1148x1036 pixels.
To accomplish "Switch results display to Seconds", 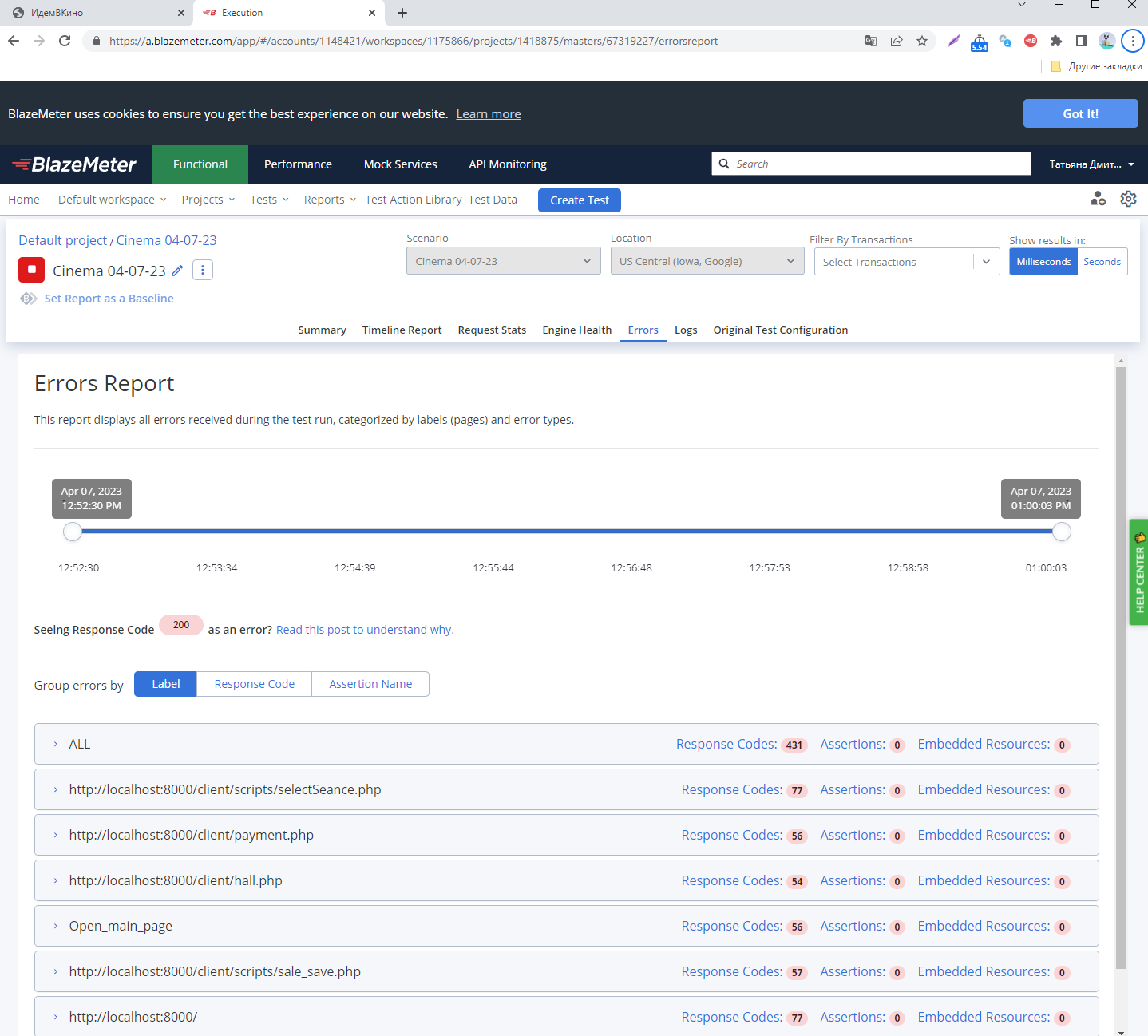I will point(1102,261).
